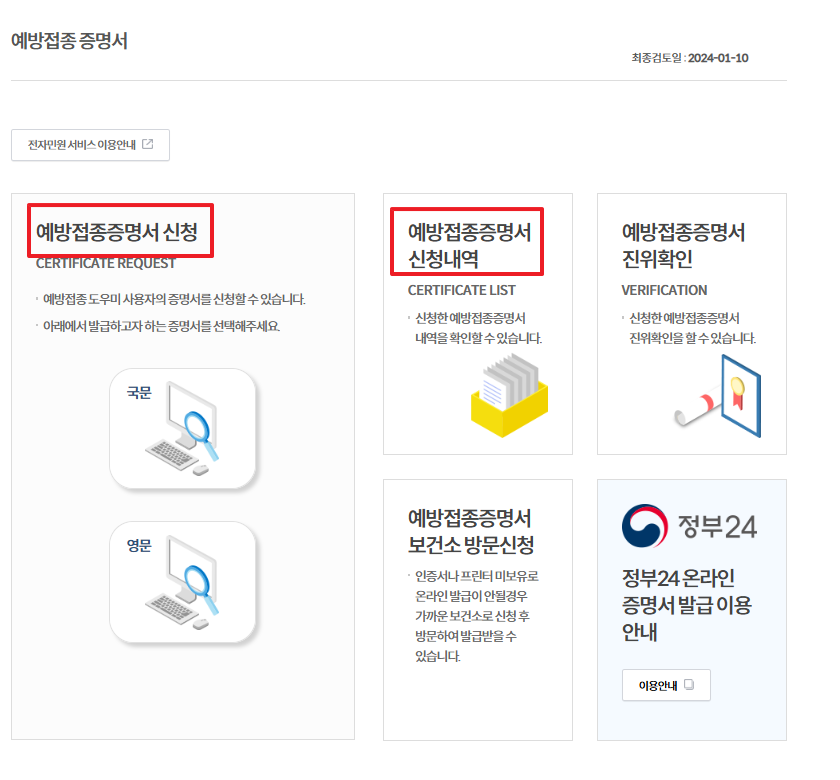Click the 이용안내 button in 정부24 card
840x780 pixels.
pyautogui.click(x=666, y=685)
